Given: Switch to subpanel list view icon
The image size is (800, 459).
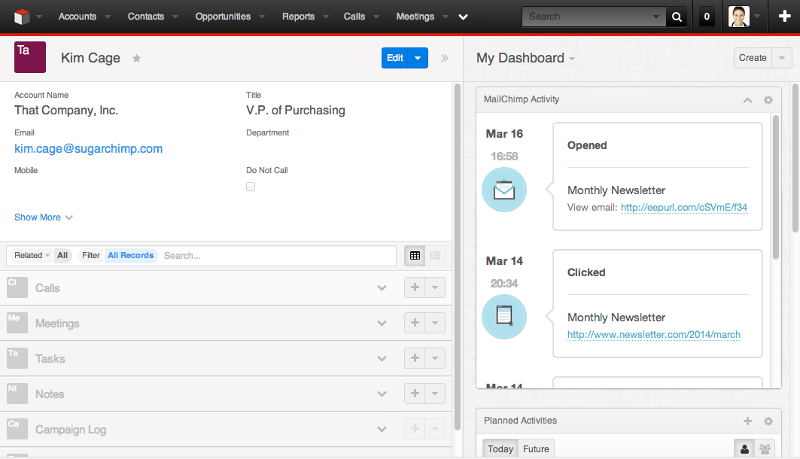Looking at the screenshot, I should point(415,256).
